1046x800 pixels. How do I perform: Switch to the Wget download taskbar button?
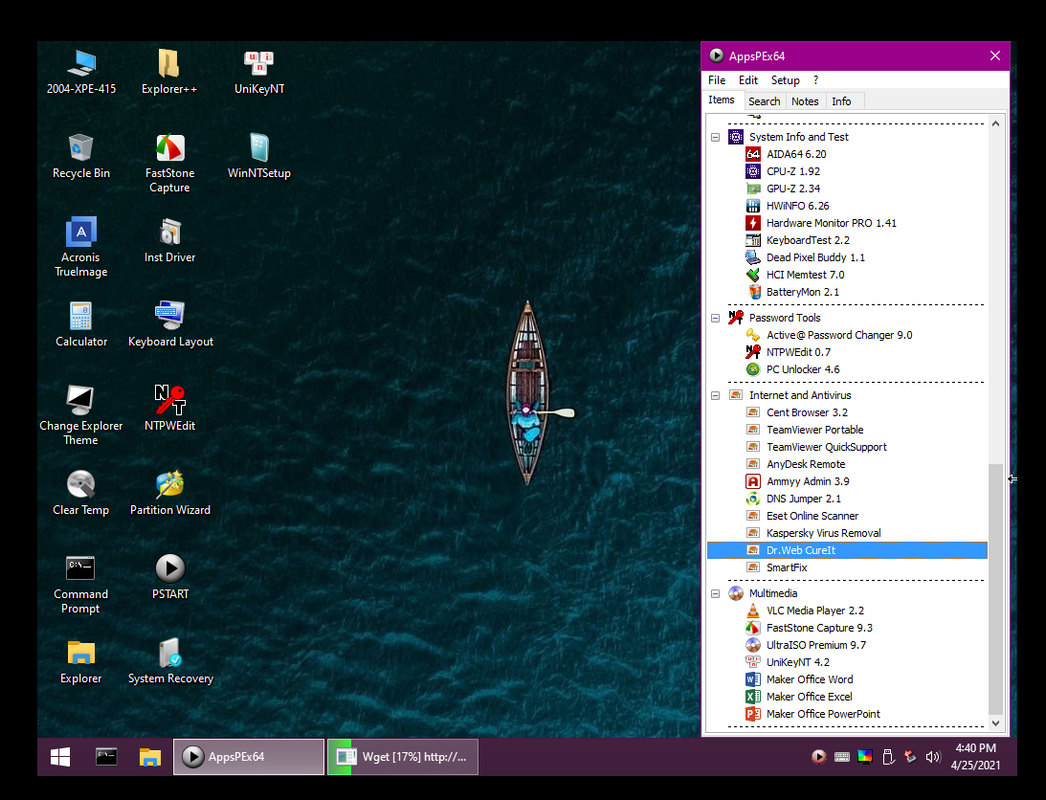pyautogui.click(x=402, y=757)
